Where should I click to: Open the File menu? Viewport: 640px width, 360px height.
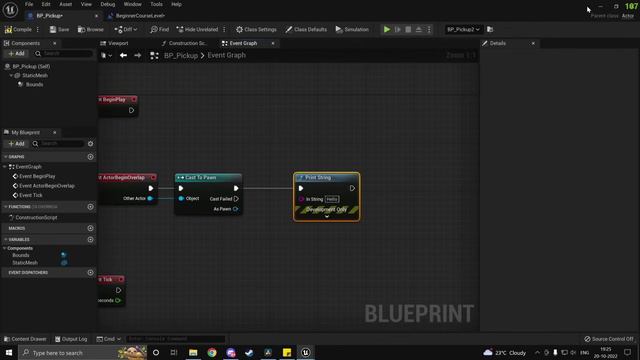pos(29,4)
